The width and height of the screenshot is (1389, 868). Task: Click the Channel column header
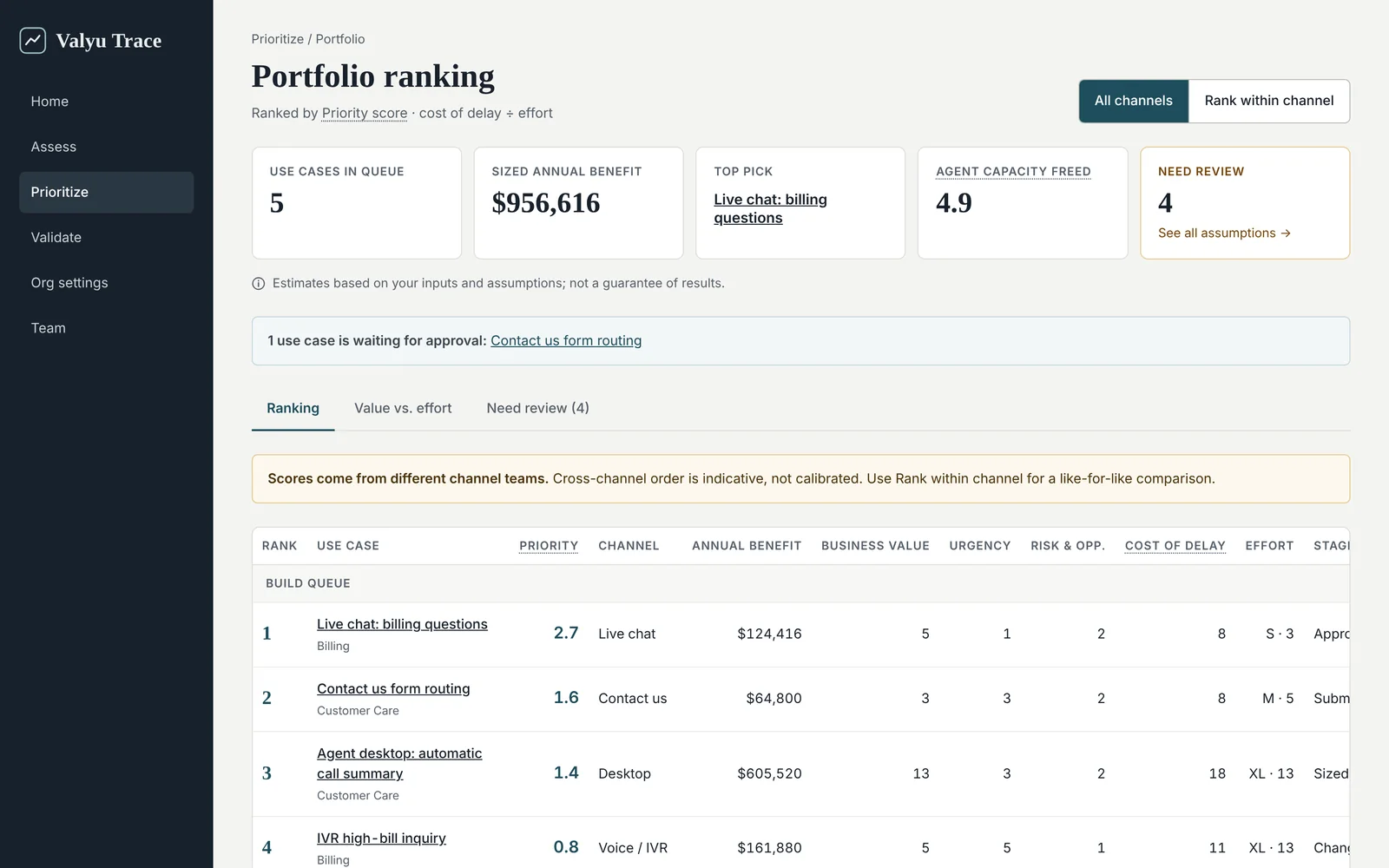(x=629, y=546)
